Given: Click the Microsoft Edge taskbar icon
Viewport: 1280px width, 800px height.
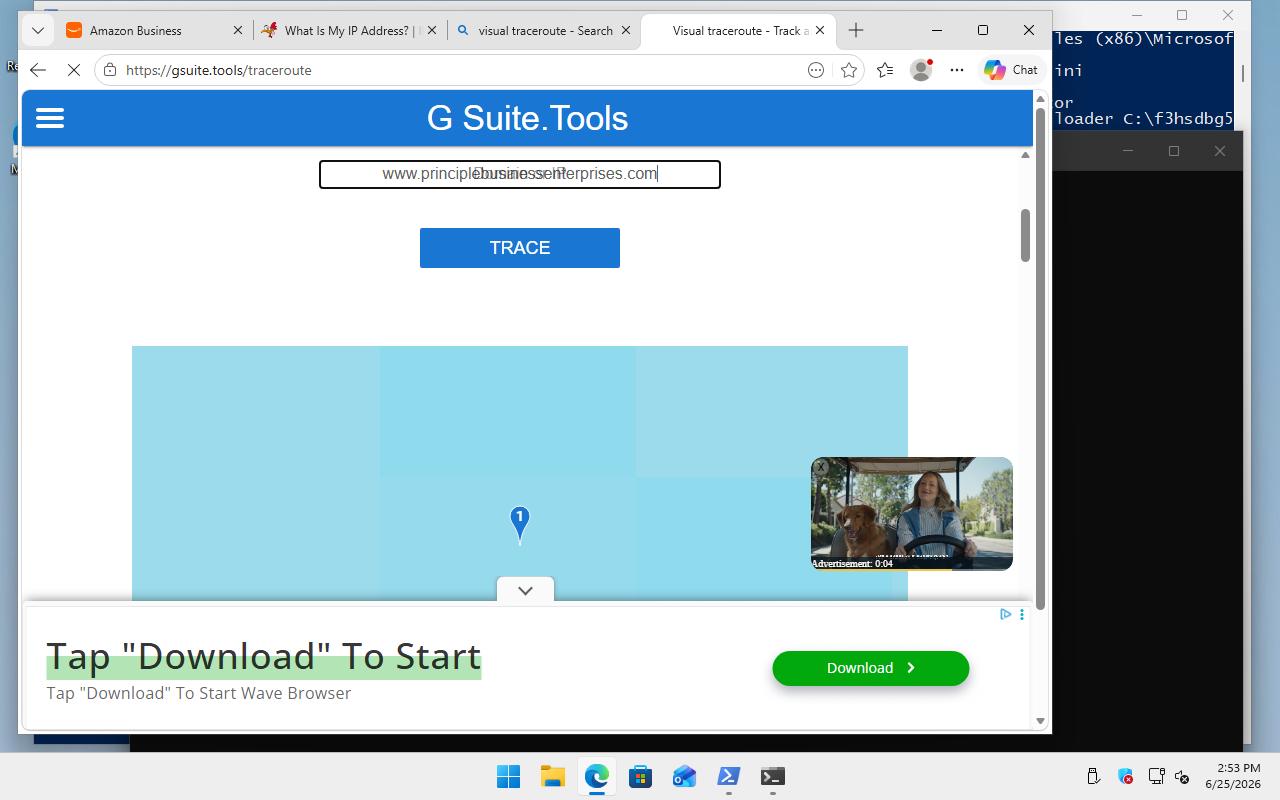Looking at the screenshot, I should [x=596, y=776].
